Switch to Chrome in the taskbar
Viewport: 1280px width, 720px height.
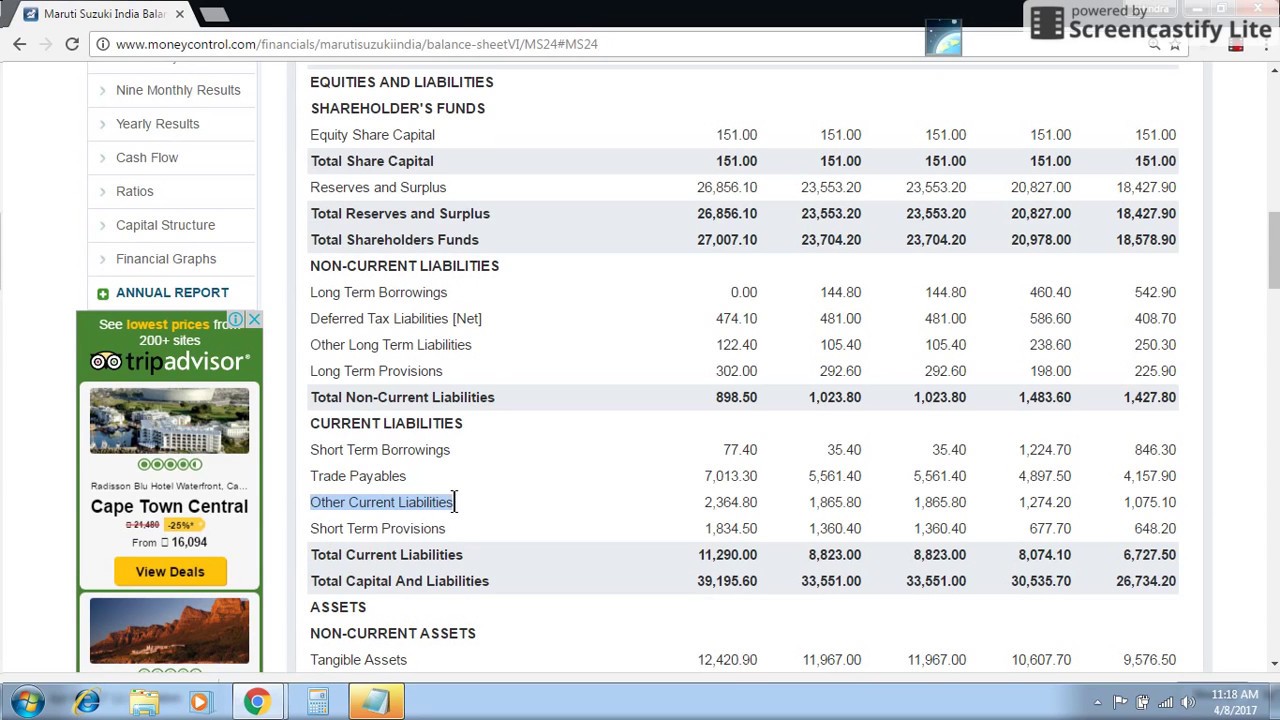pos(257,702)
